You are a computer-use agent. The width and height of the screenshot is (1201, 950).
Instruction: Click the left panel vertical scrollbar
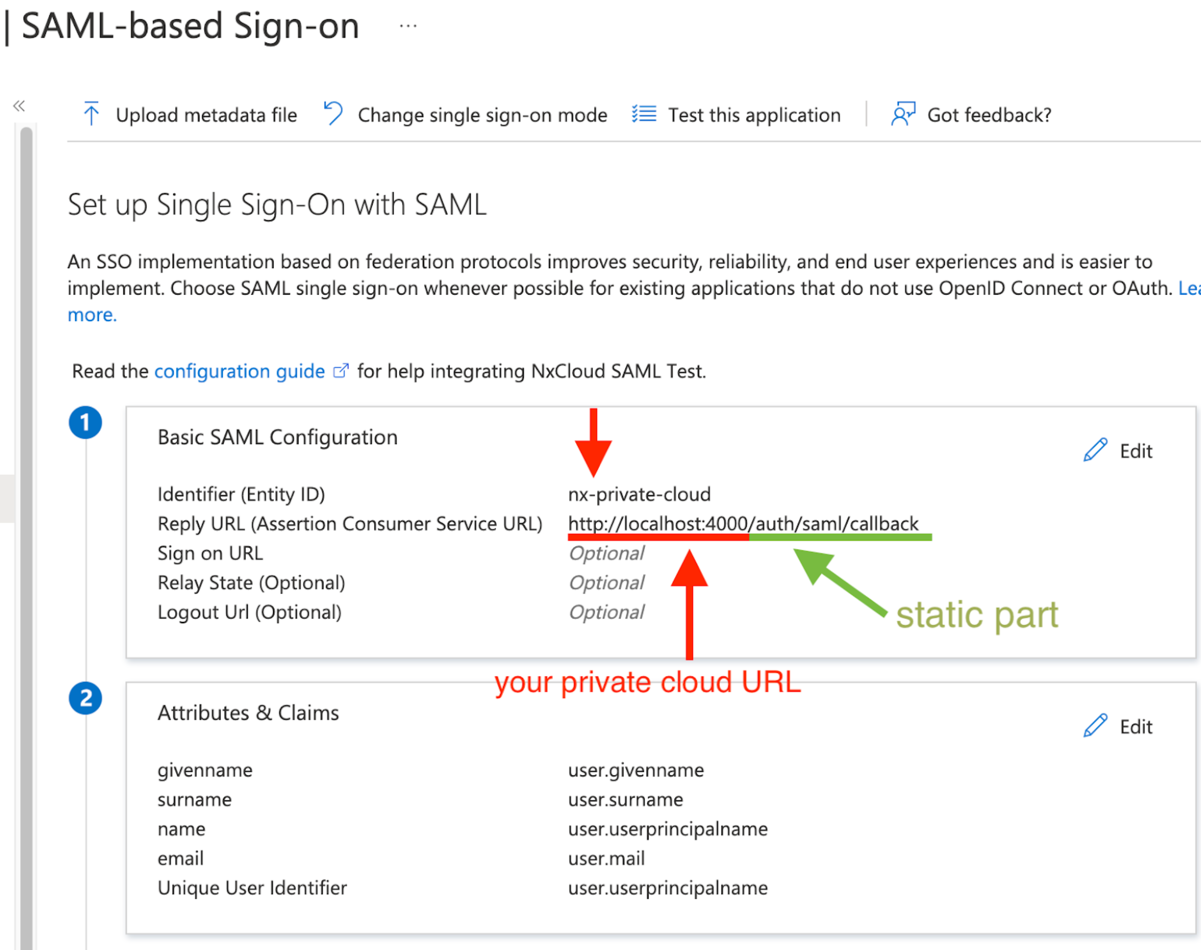click(26, 500)
